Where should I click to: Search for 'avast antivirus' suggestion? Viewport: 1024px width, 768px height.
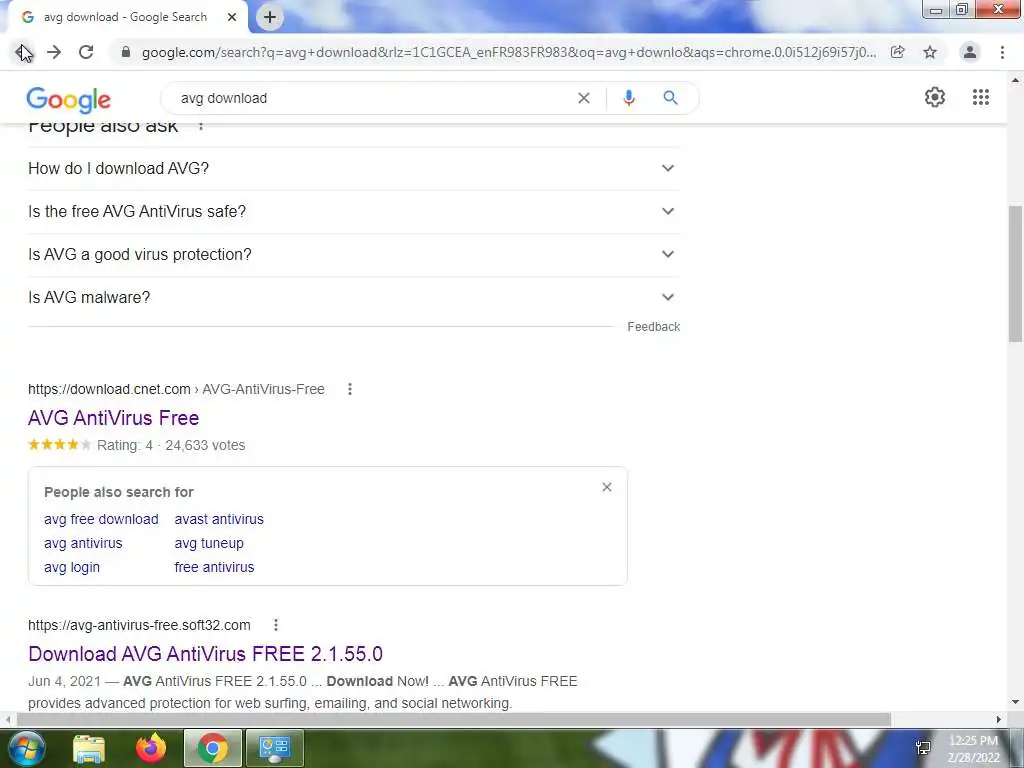pos(219,519)
